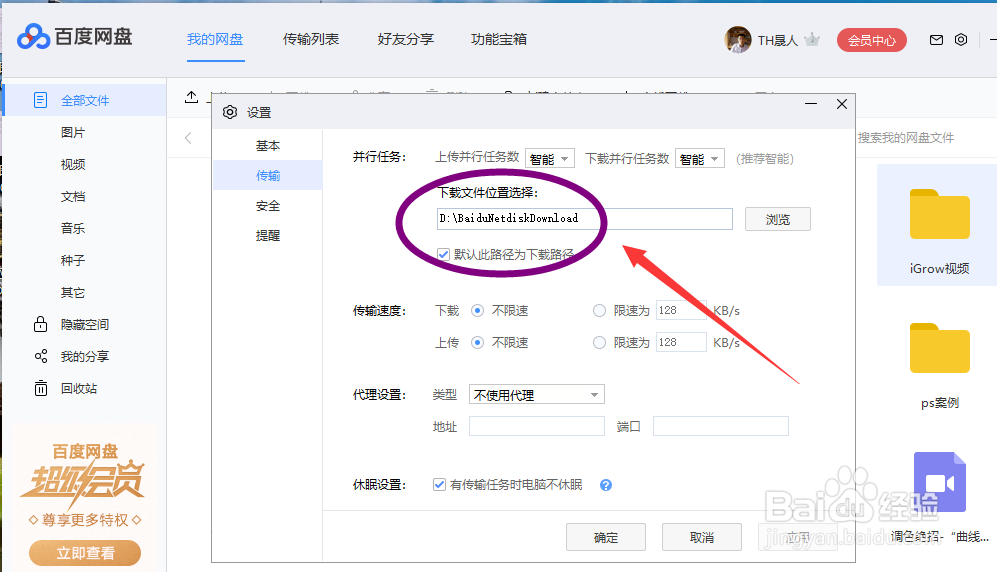Viewport: 997px width, 572px height.
Task: Close the settings dialog
Action: point(842,104)
